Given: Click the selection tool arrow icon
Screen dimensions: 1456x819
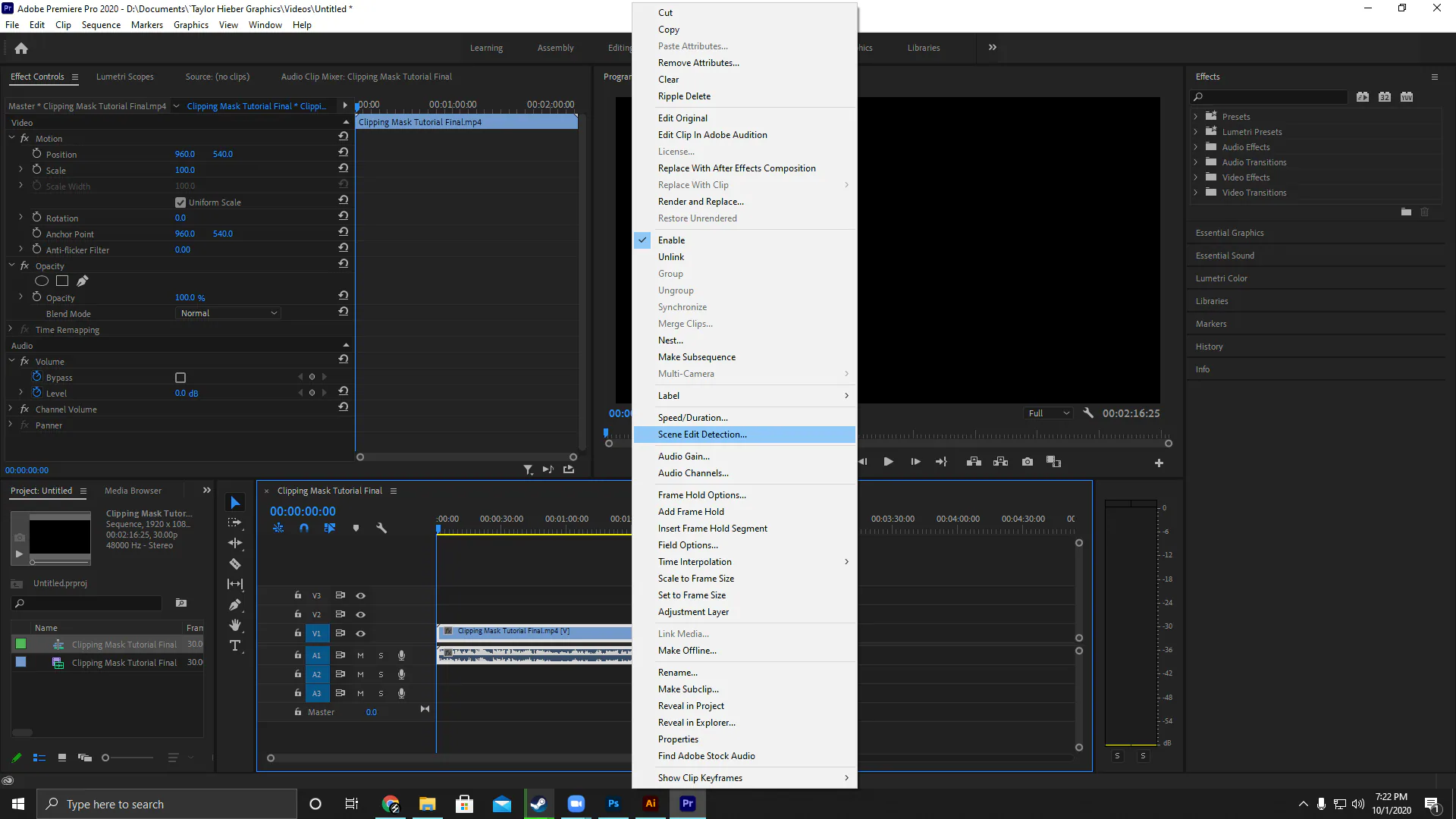Looking at the screenshot, I should tap(235, 503).
